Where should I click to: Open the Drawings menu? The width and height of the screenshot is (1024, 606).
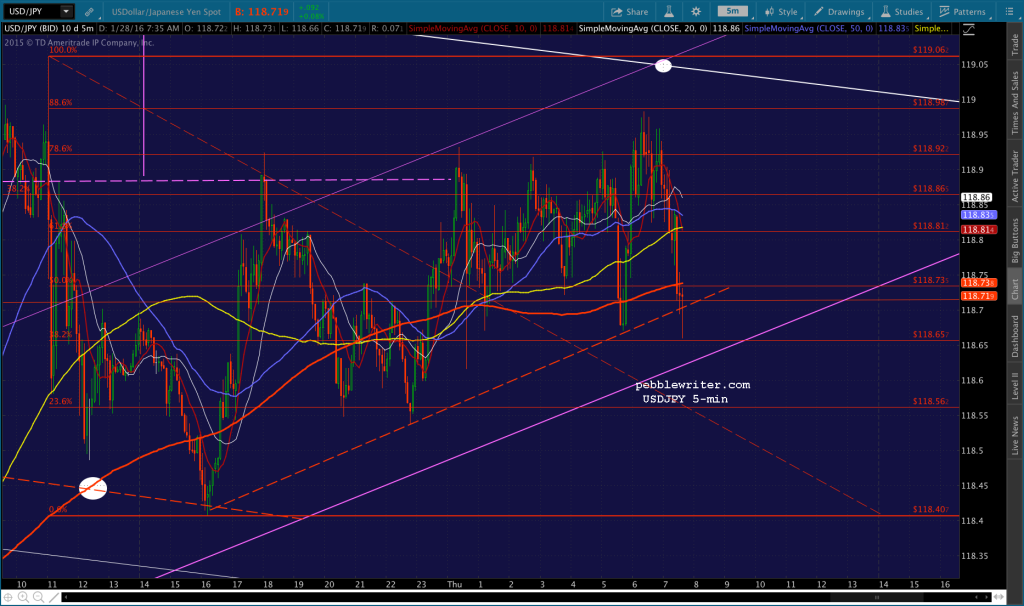click(839, 12)
